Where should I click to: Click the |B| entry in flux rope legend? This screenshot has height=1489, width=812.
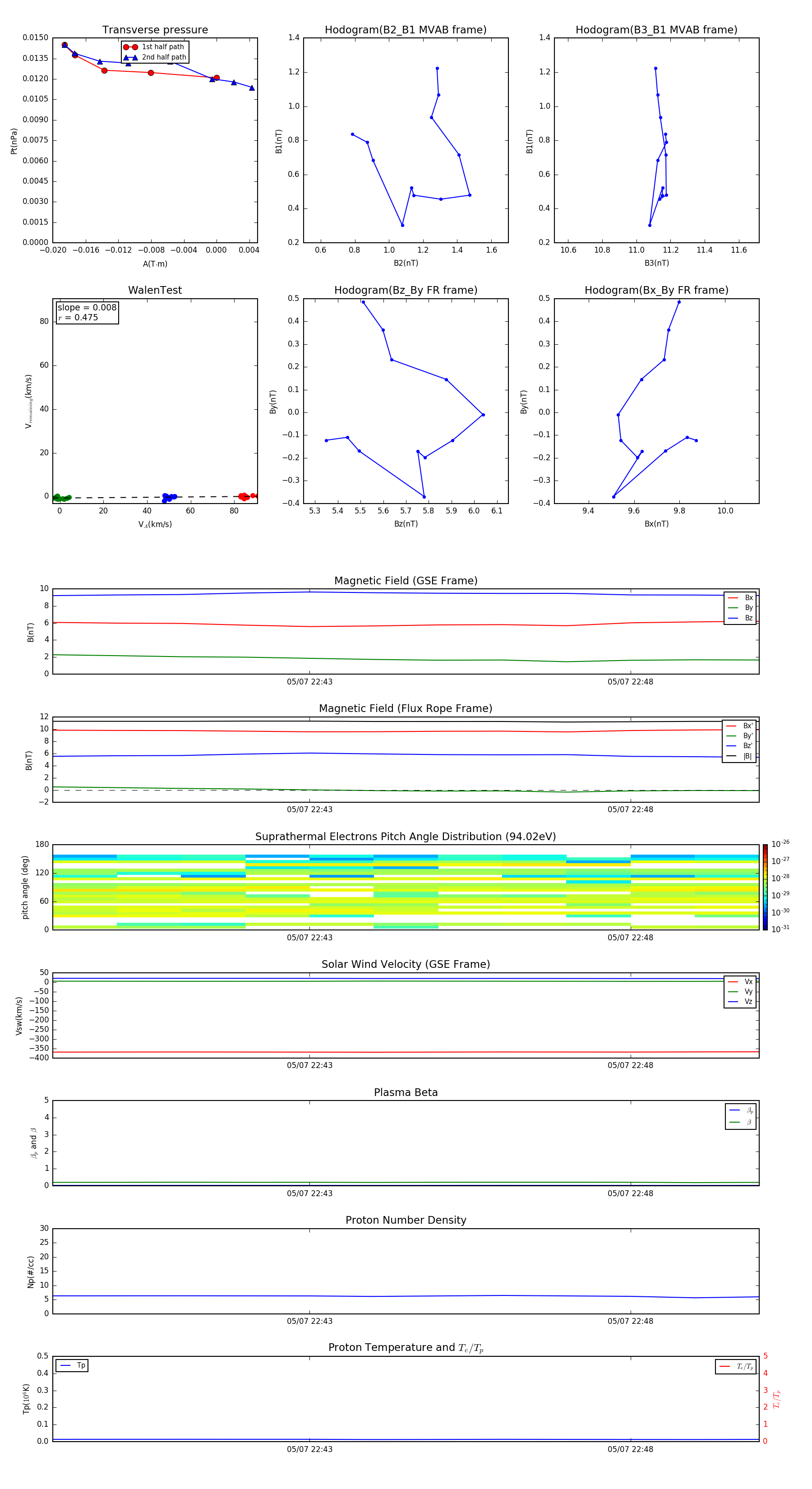pos(739,756)
